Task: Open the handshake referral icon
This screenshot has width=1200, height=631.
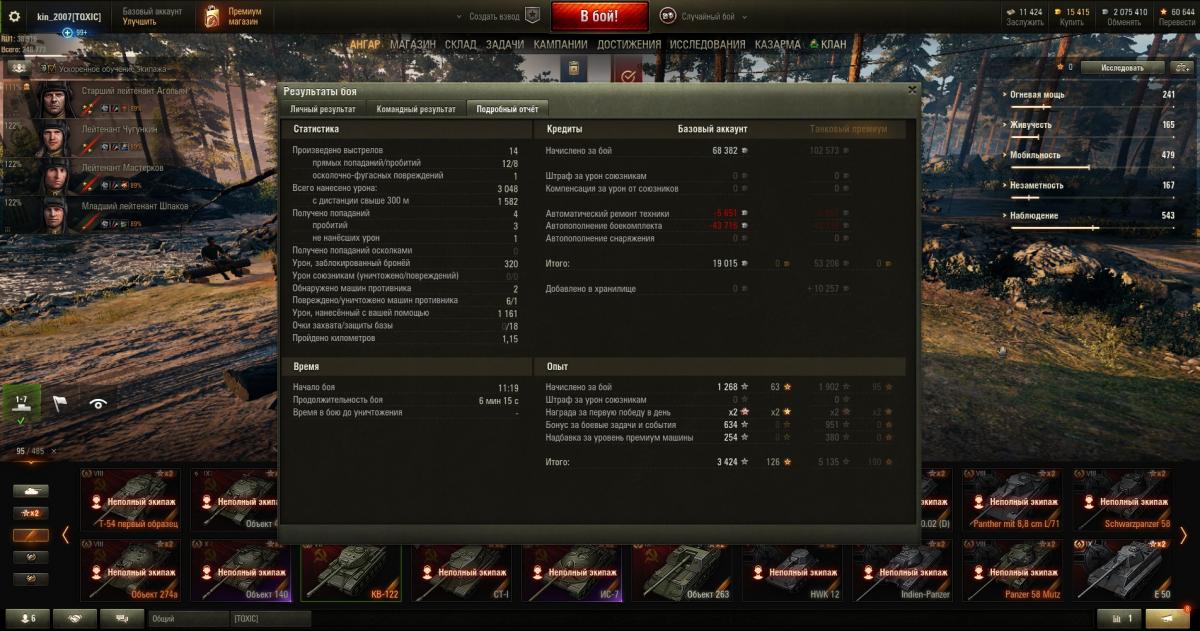Action: [x=74, y=619]
